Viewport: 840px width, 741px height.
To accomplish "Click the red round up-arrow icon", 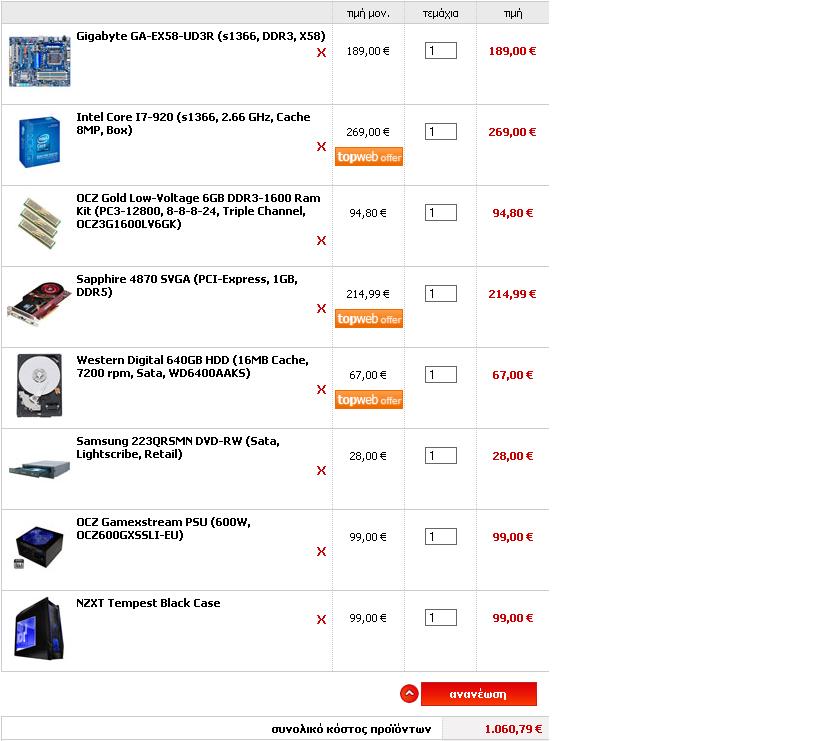I will pos(409,694).
